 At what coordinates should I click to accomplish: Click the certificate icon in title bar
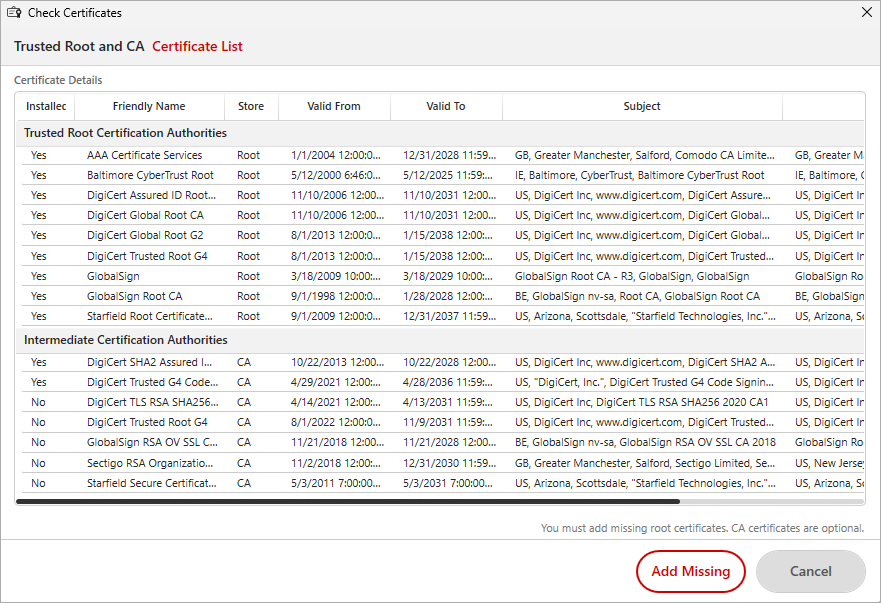pyautogui.click(x=14, y=12)
